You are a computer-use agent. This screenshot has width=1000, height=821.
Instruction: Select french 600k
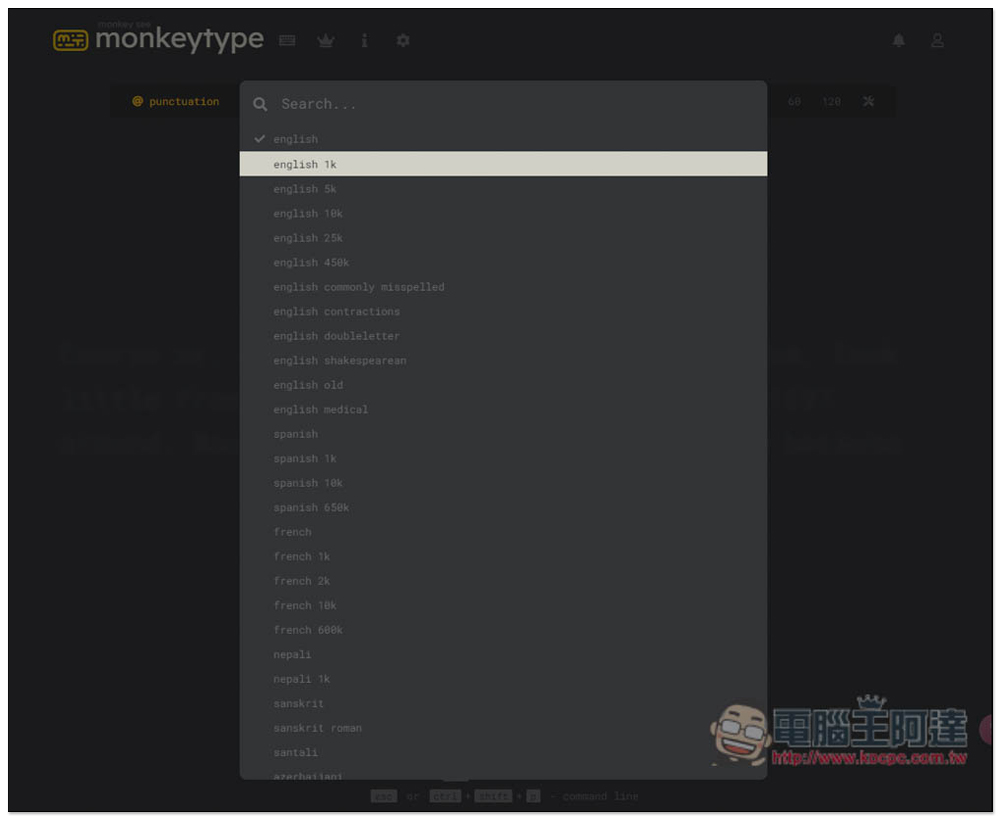[x=503, y=630]
